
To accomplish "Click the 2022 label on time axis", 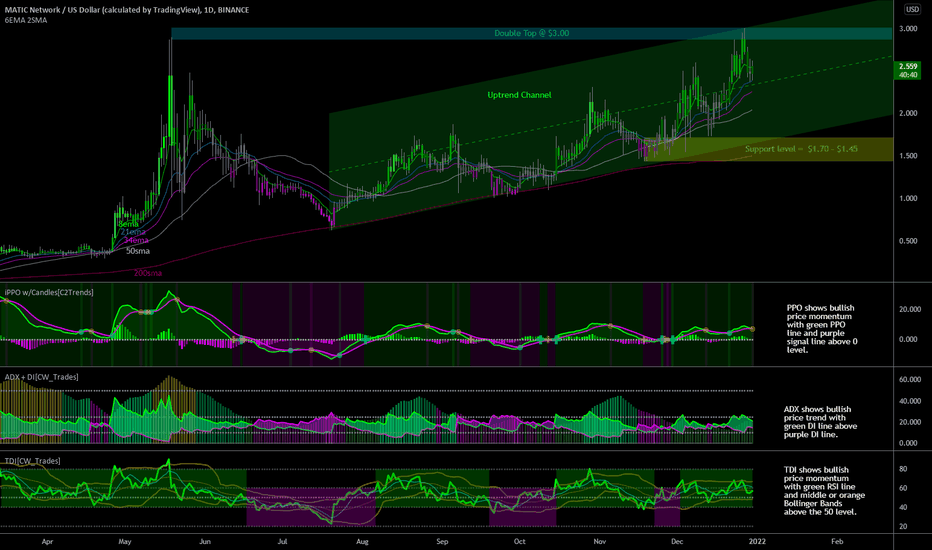I will (x=757, y=542).
